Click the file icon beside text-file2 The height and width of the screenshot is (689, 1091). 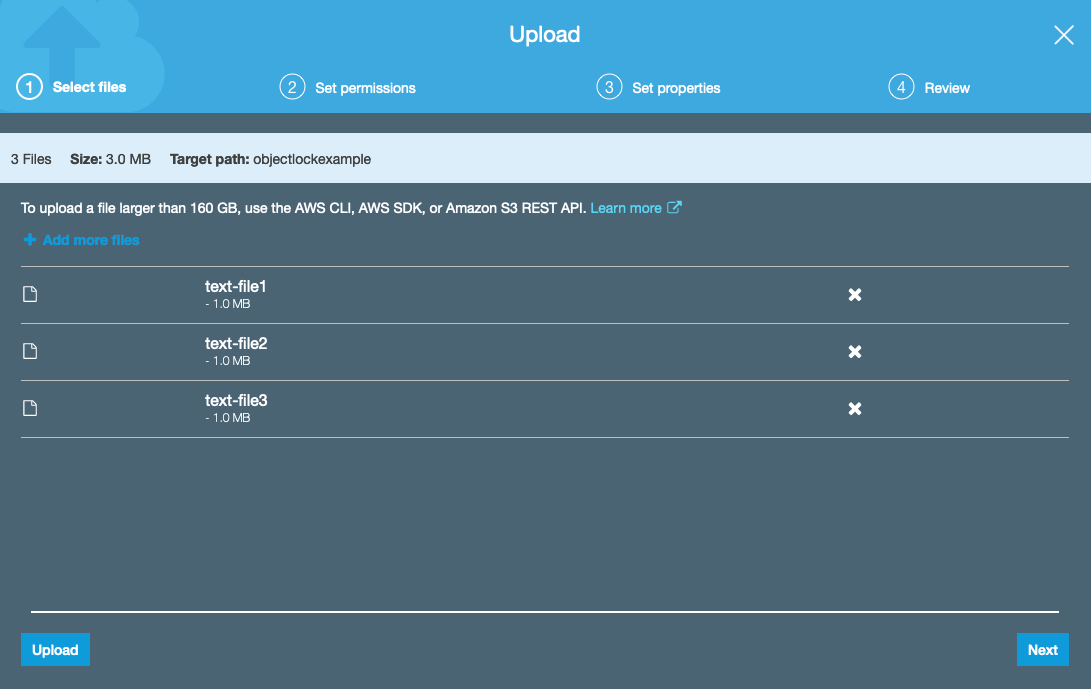29,350
